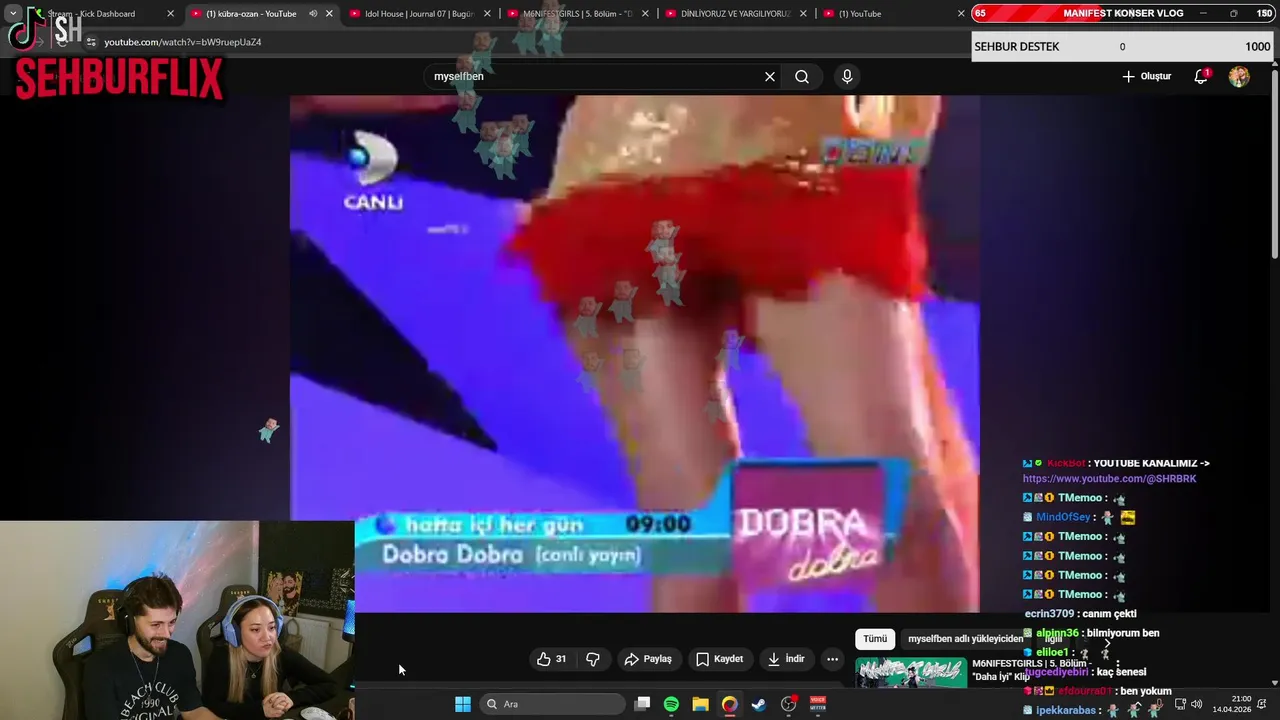Switch to DİNLİYORUZ VE YARGILIYORUZ tab
Viewport: 1280px width, 720px height.
click(735, 14)
